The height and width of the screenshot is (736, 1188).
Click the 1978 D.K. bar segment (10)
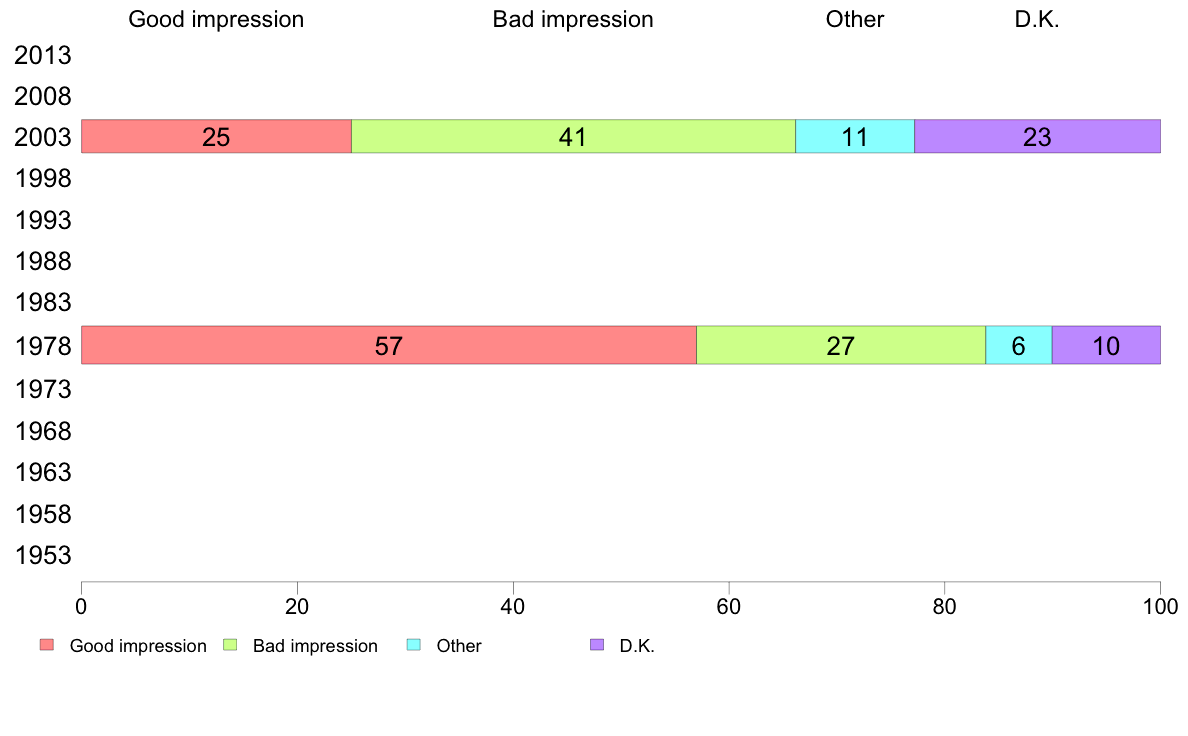pos(1106,345)
